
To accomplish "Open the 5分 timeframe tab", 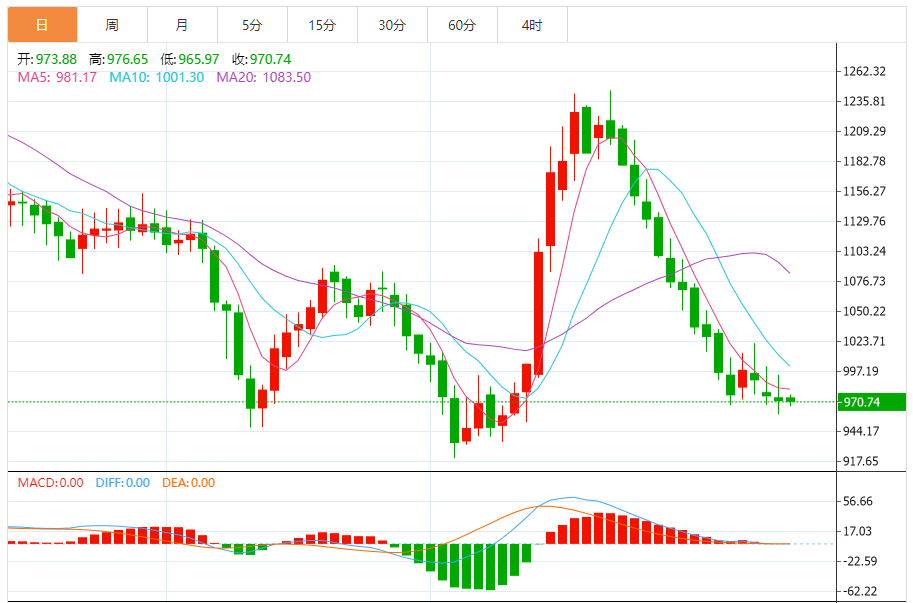I will coord(252,25).
